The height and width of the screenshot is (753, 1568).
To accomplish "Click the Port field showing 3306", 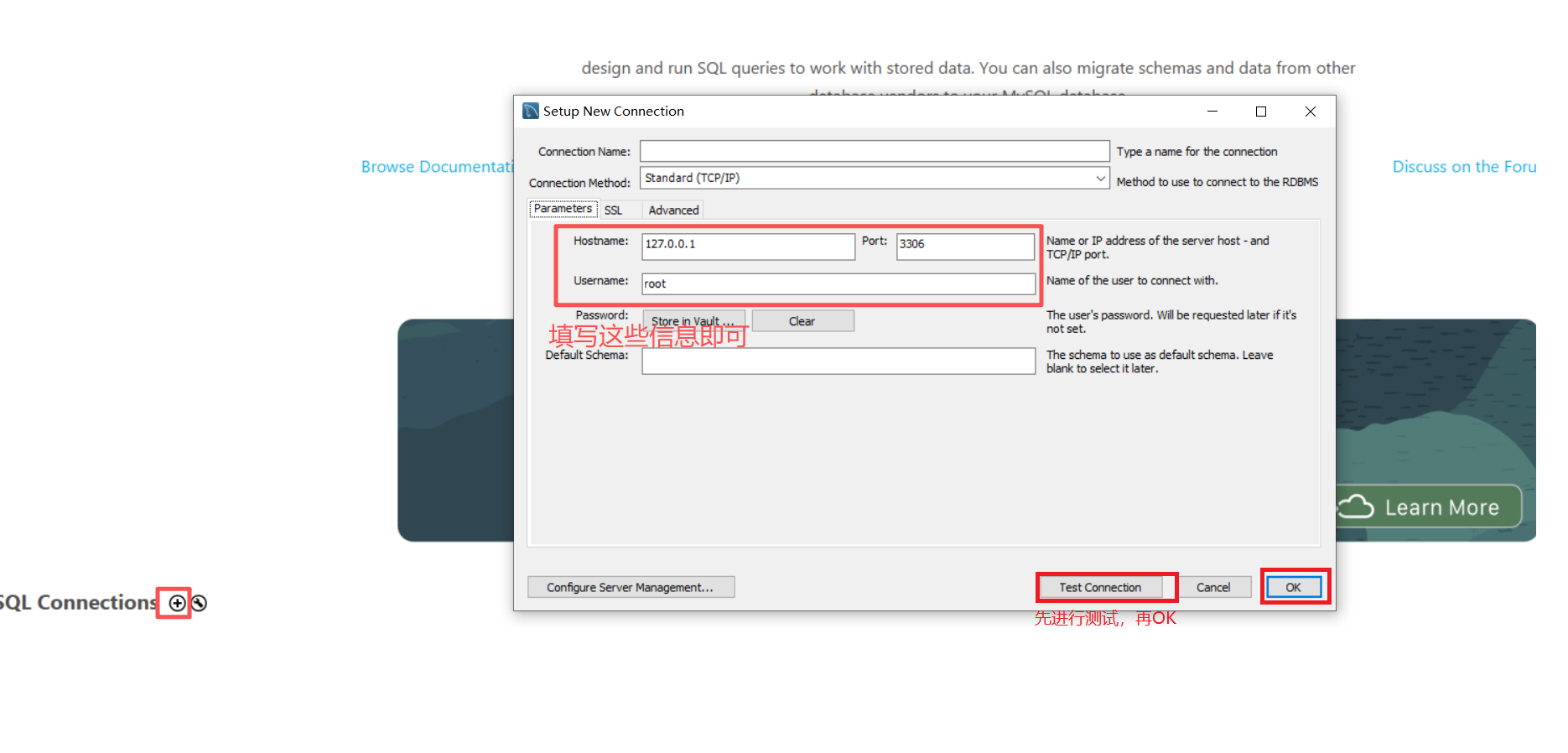I will [x=965, y=247].
